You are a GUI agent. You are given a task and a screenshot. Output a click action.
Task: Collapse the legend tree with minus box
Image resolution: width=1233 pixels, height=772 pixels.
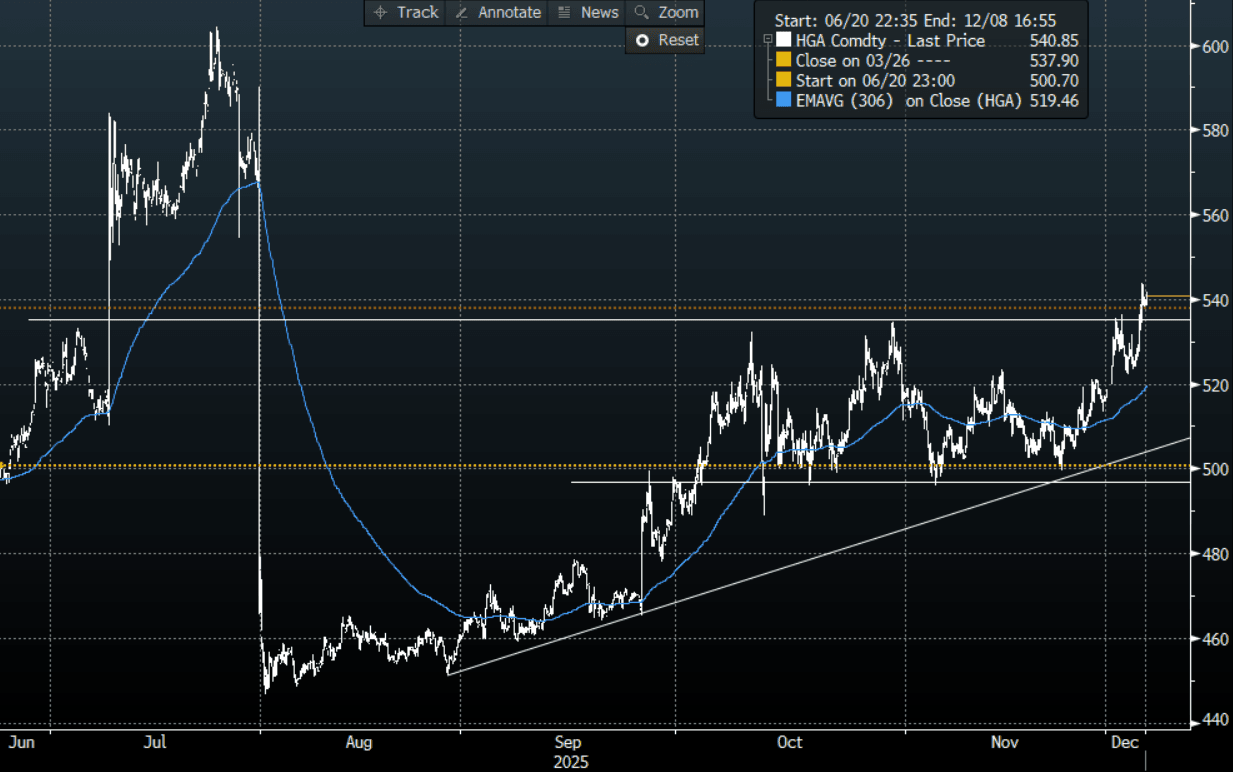[767, 41]
